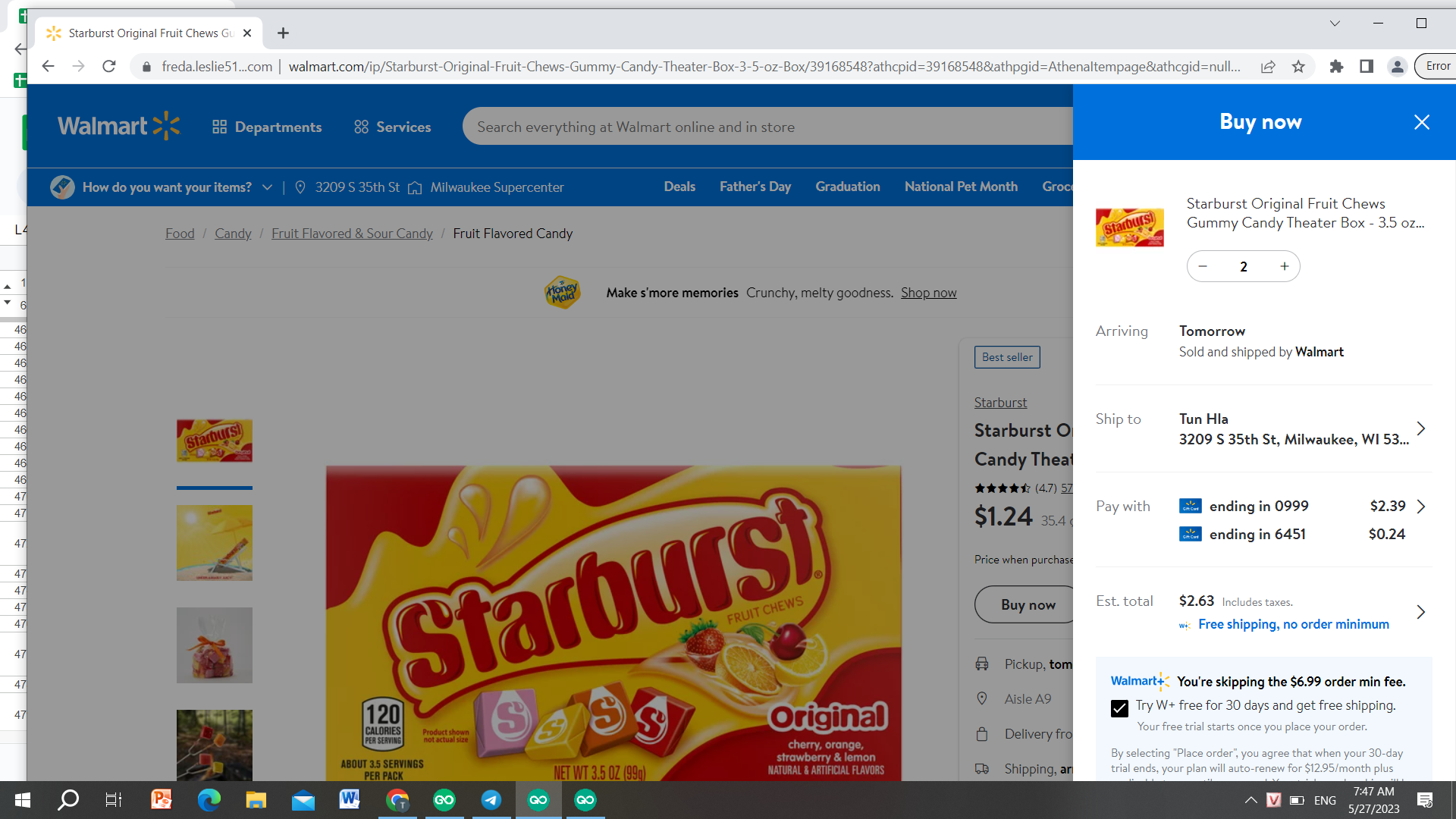The height and width of the screenshot is (819, 1456).
Task: Open Microsoft Edge from taskbar
Action: 209,800
